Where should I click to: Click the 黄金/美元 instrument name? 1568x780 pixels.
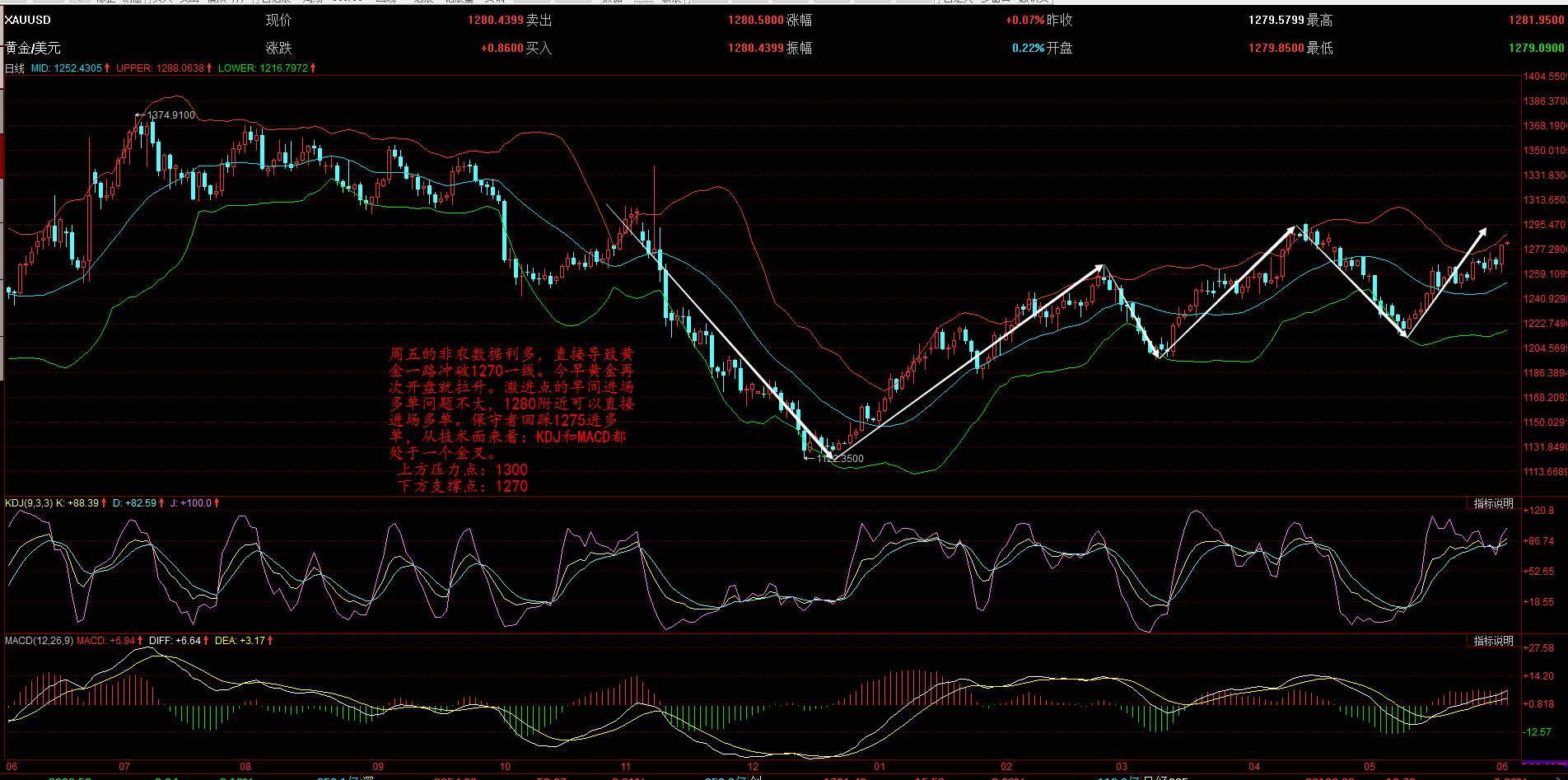pyautogui.click(x=33, y=49)
